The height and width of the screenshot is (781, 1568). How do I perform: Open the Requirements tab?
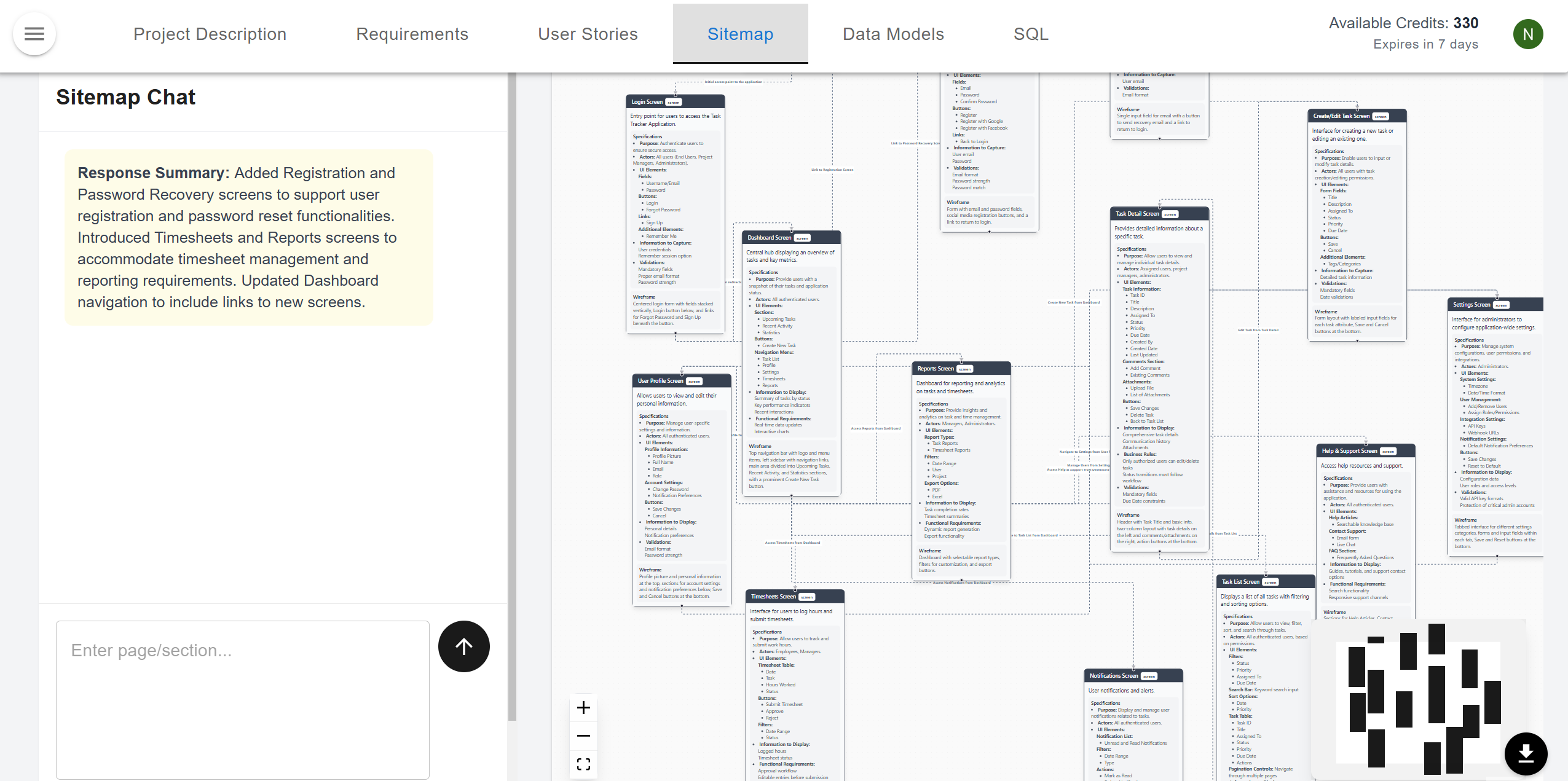[412, 34]
